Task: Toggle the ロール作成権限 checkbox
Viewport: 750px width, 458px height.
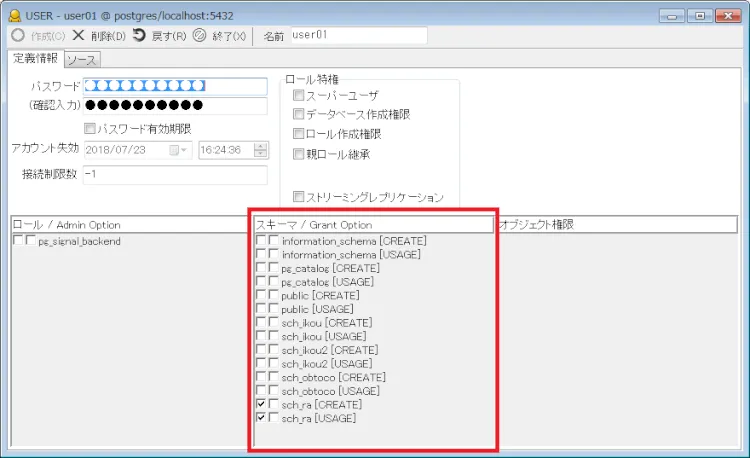Action: [298, 133]
